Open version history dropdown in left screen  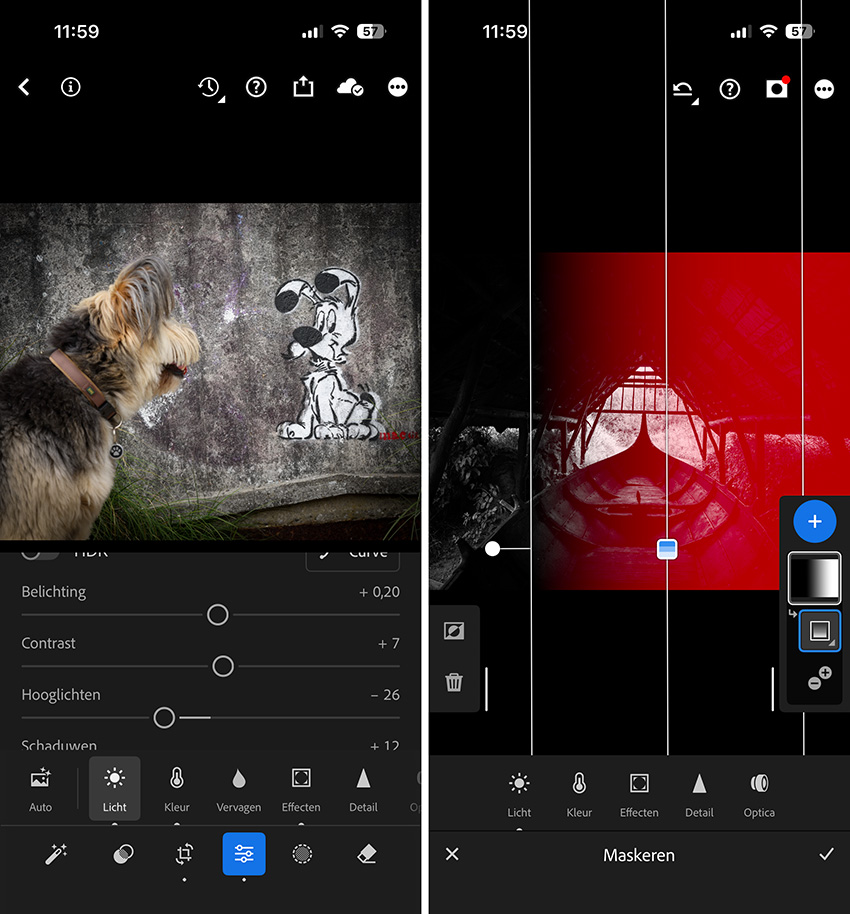(210, 88)
